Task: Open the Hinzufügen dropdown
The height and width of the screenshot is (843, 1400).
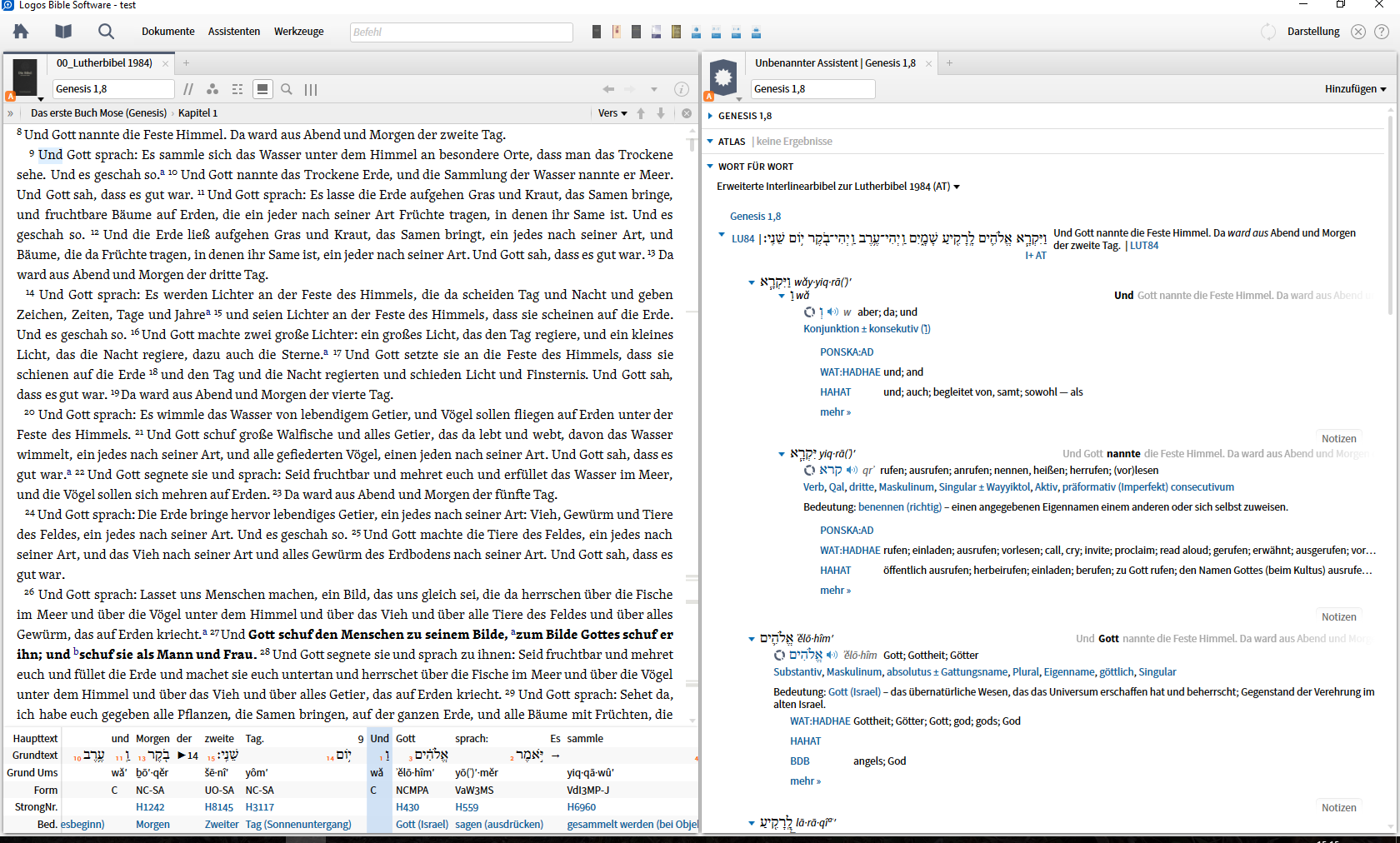Action: click(1356, 89)
